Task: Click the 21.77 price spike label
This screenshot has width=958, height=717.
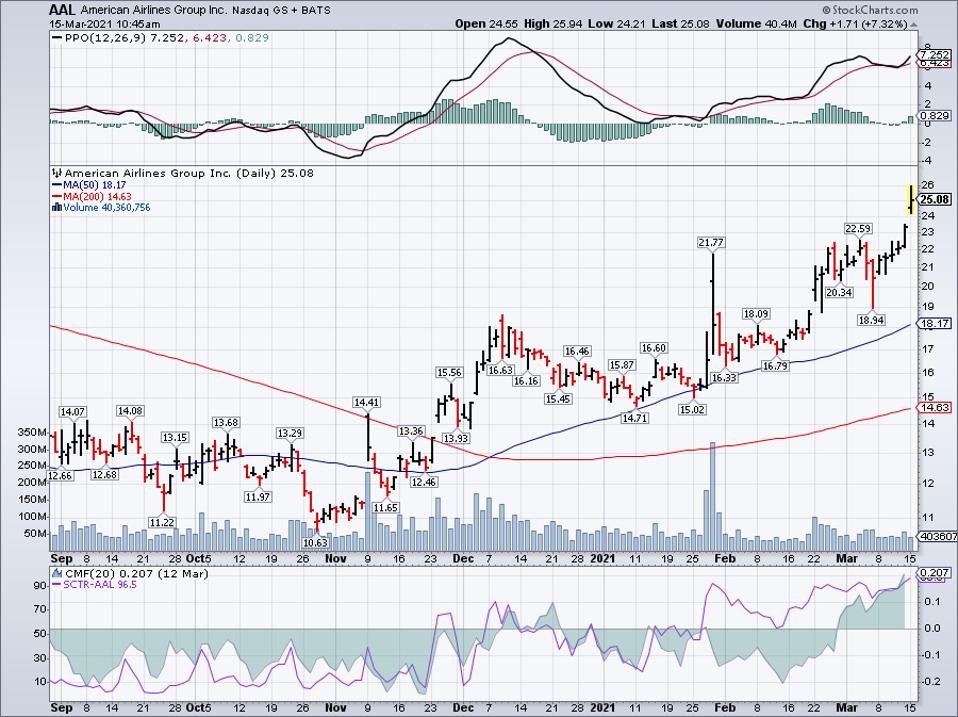Action: click(x=711, y=242)
